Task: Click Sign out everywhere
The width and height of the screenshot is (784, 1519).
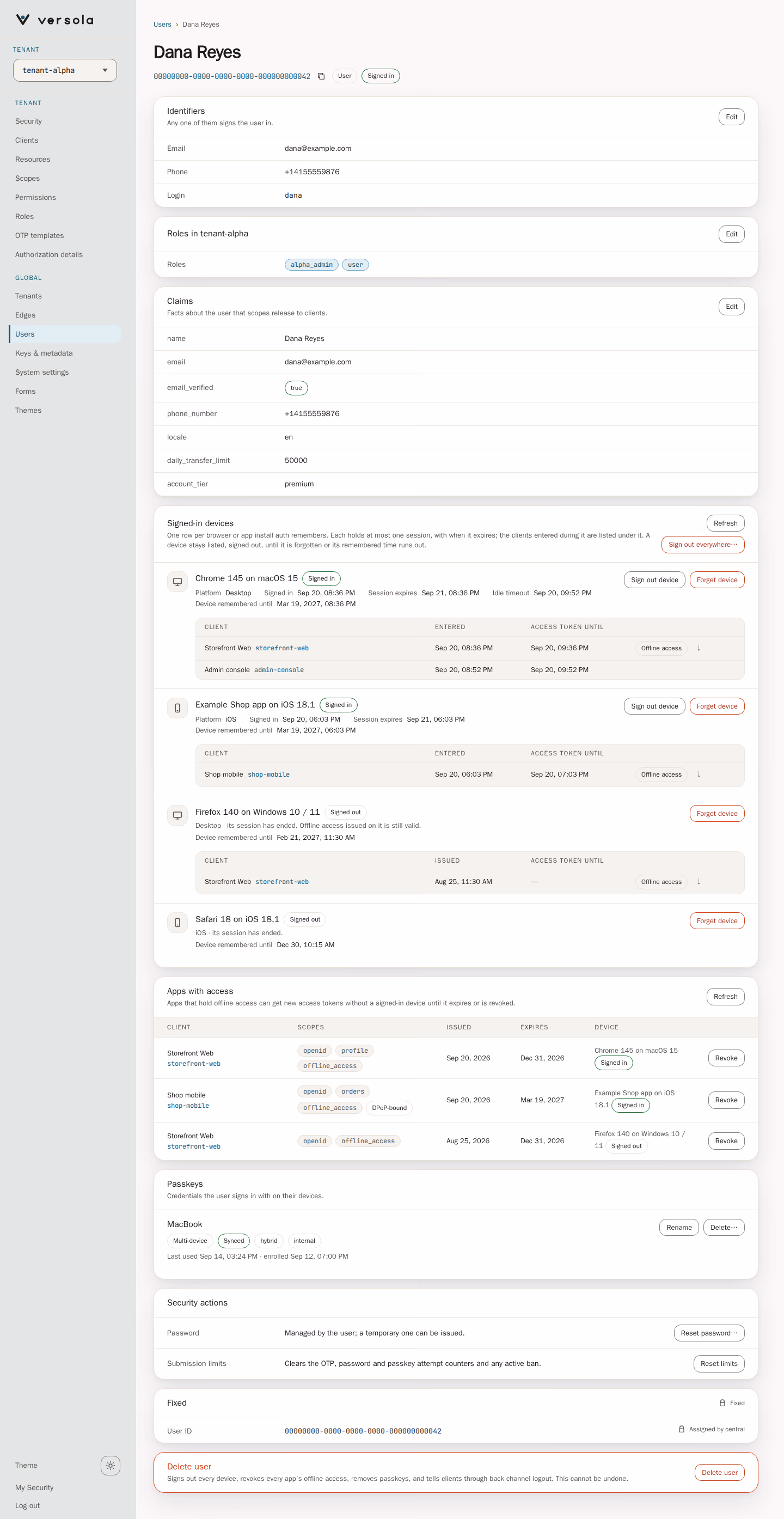Action: [x=703, y=544]
